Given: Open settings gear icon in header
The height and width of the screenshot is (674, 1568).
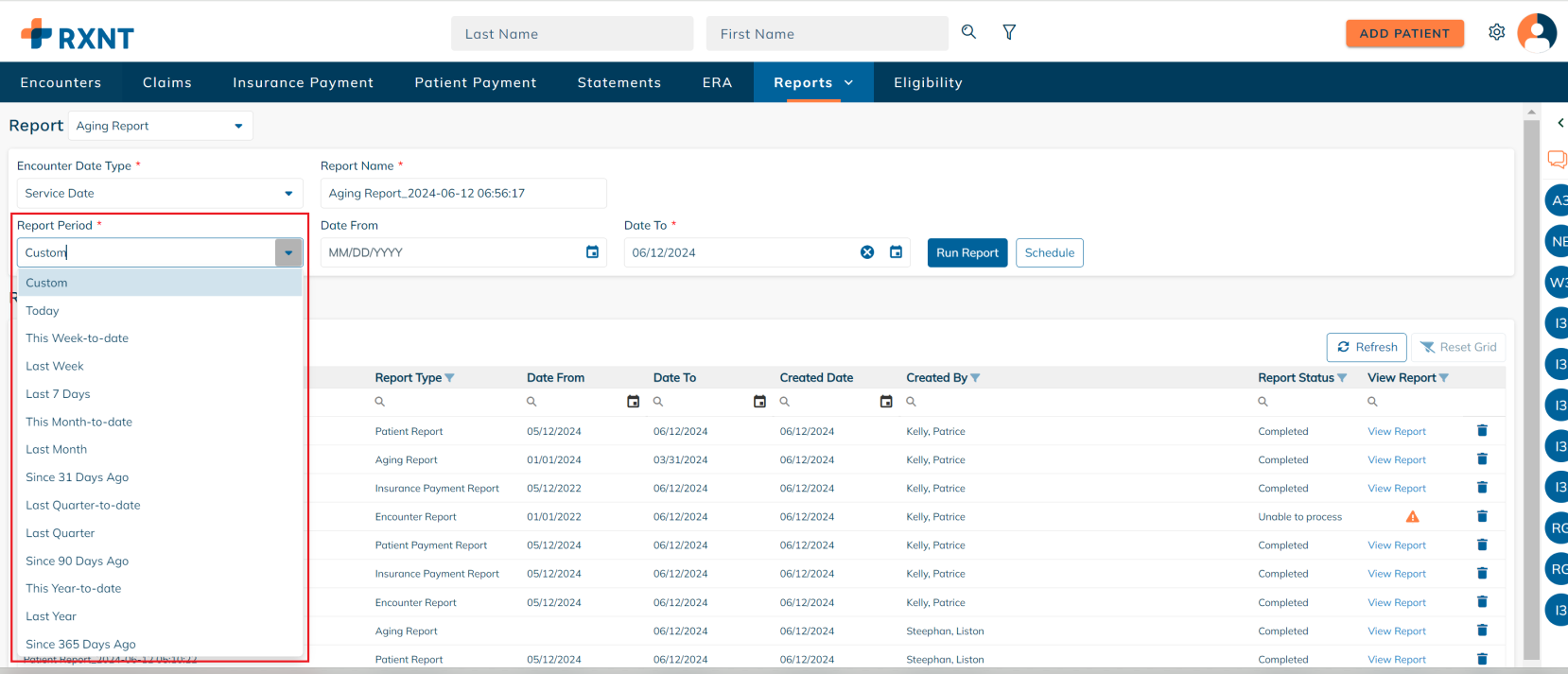Looking at the screenshot, I should (x=1496, y=32).
